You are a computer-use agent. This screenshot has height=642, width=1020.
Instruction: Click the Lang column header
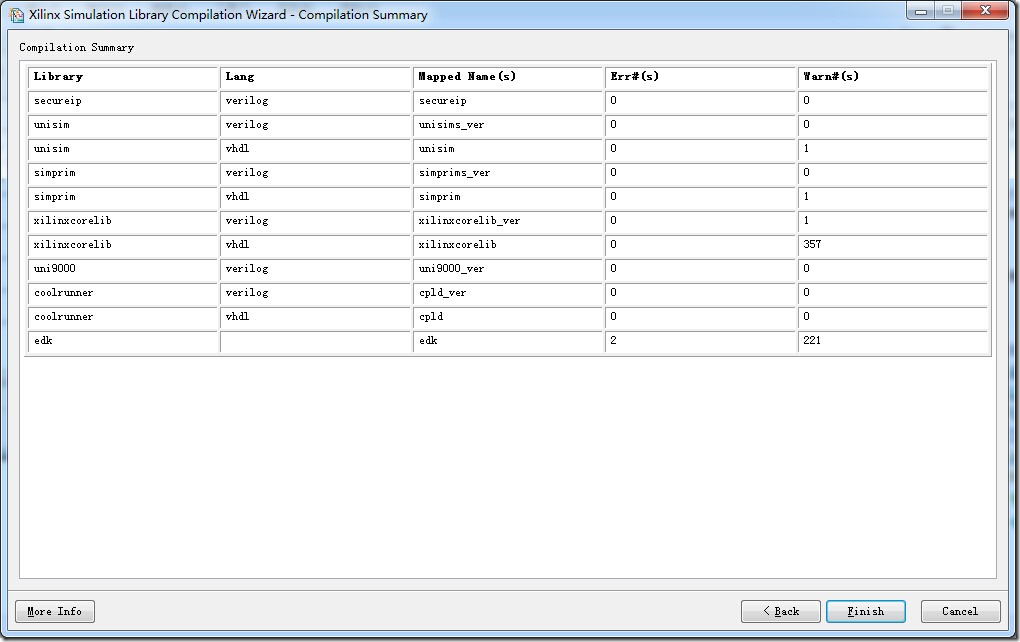(x=315, y=77)
